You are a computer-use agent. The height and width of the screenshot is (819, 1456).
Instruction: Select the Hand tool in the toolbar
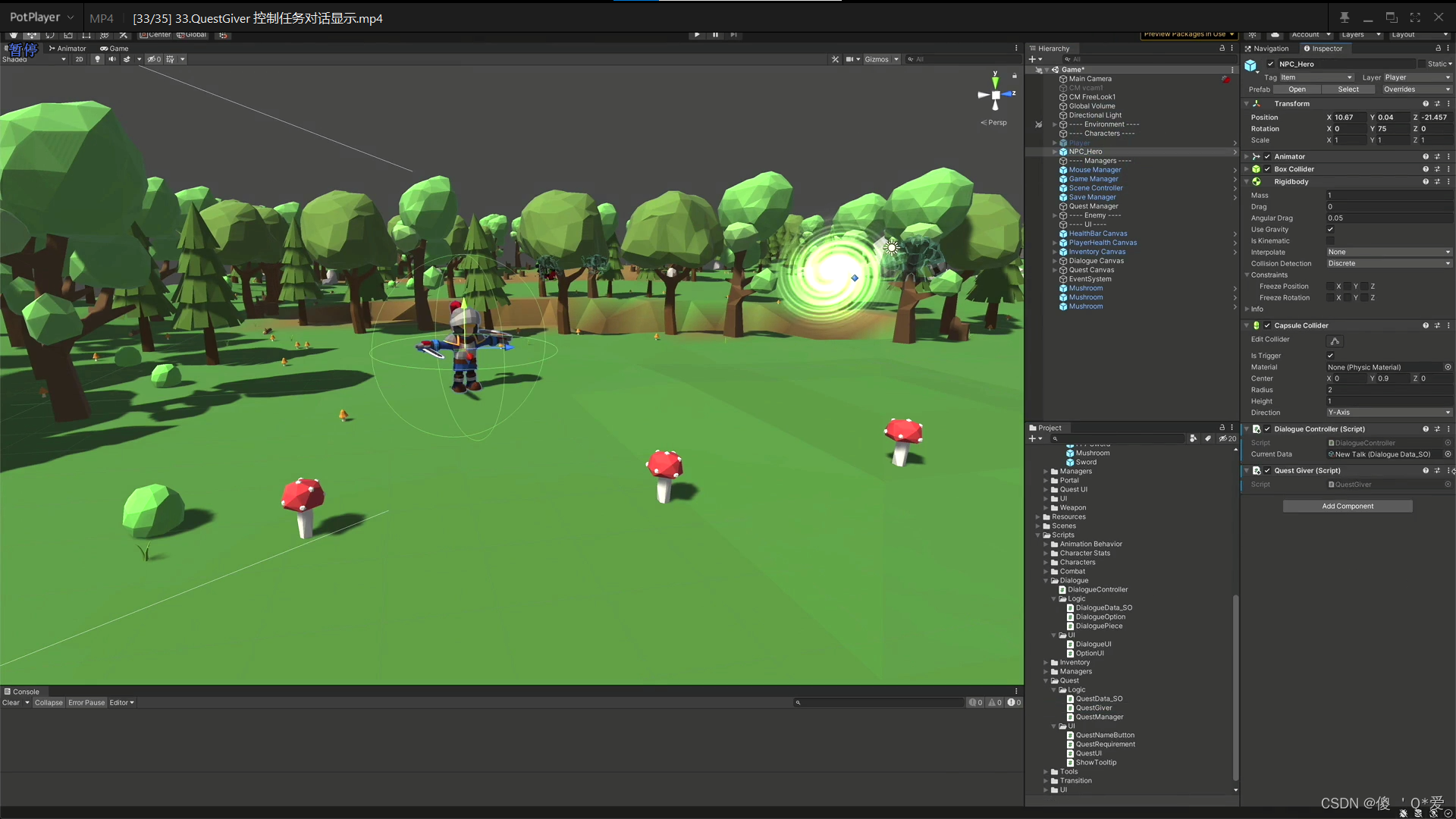point(14,35)
